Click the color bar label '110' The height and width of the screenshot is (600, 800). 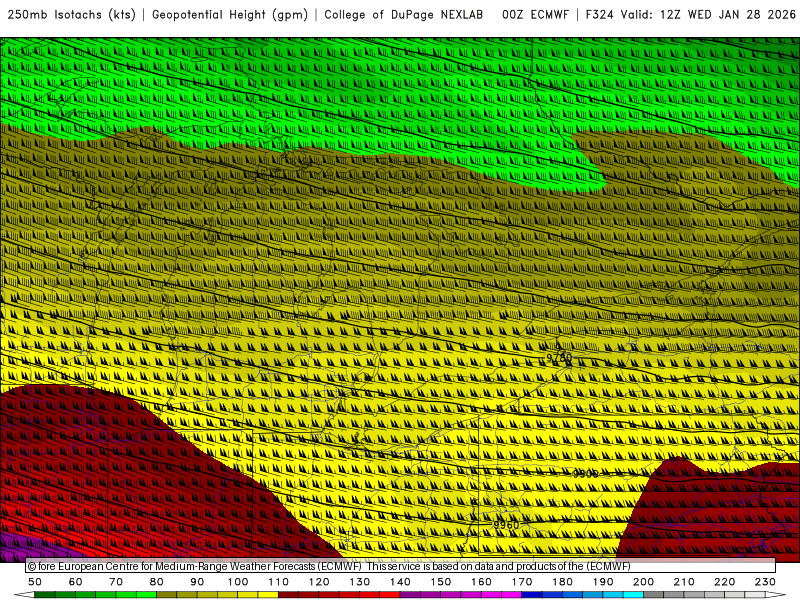click(x=279, y=582)
